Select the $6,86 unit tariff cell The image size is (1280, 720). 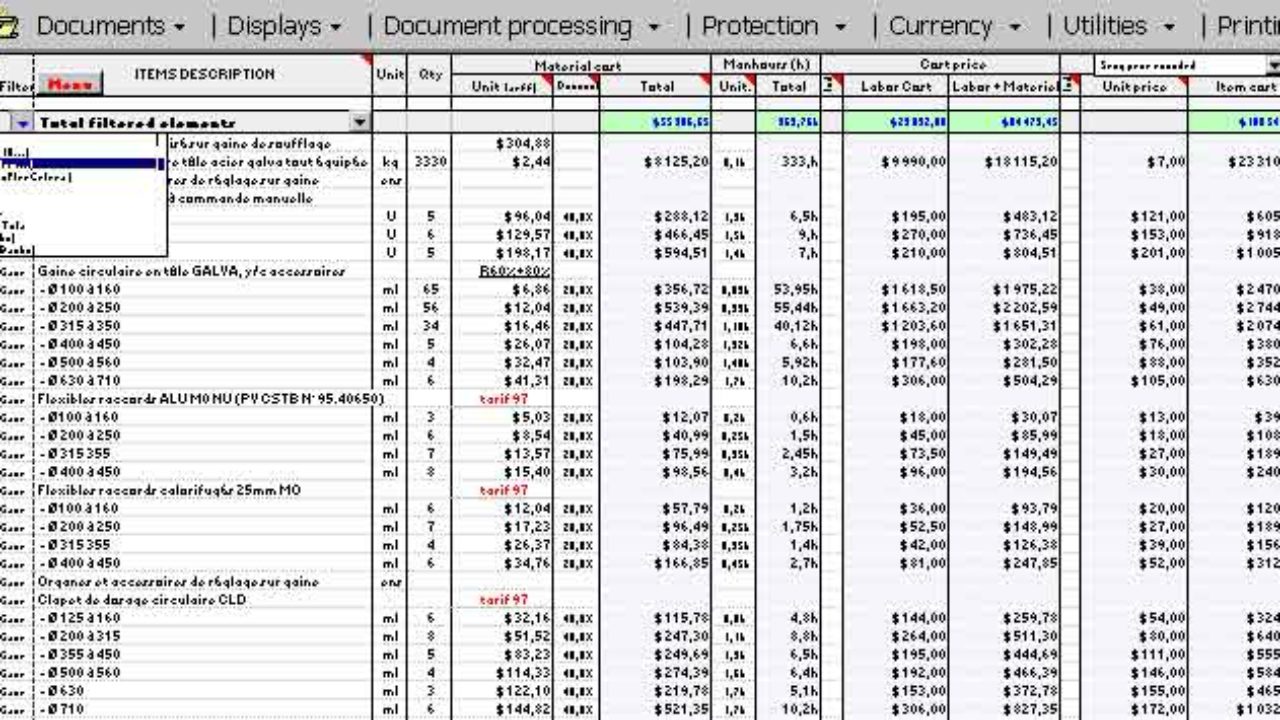[502, 290]
